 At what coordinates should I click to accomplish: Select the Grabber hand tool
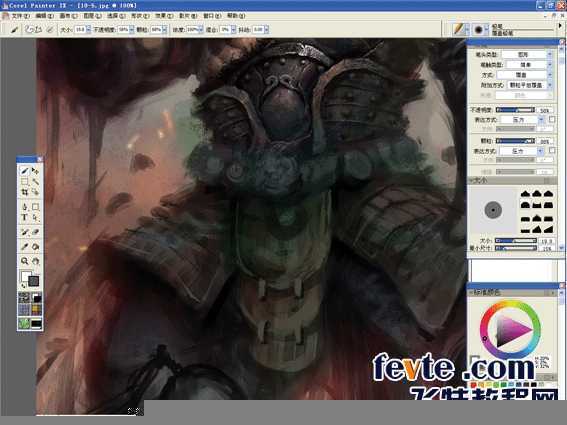pos(35,261)
